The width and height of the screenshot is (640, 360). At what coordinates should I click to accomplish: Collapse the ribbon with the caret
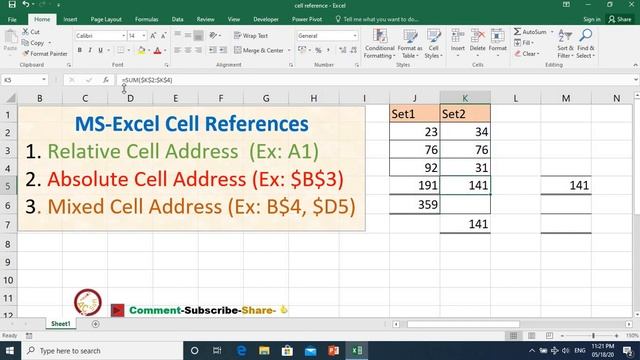pos(636,65)
